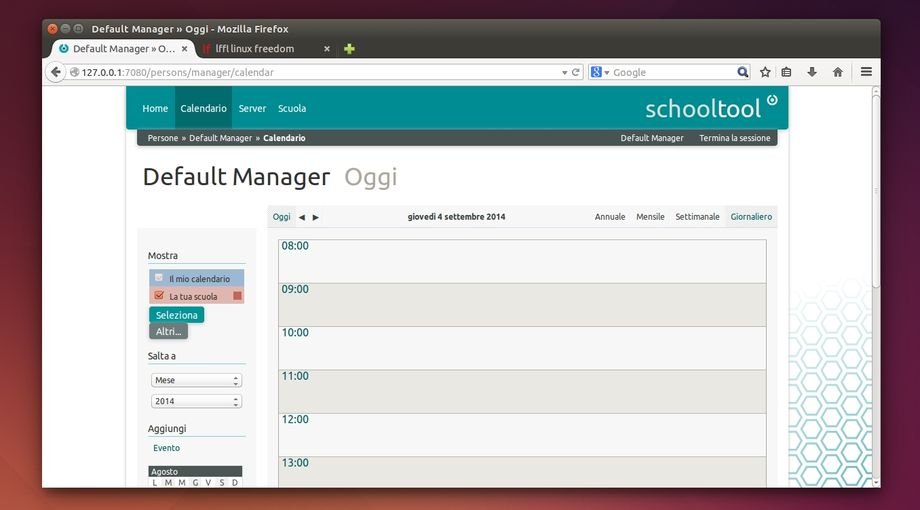This screenshot has height=510, width=920.
Task: Click the Seleziona button
Action: tap(177, 315)
